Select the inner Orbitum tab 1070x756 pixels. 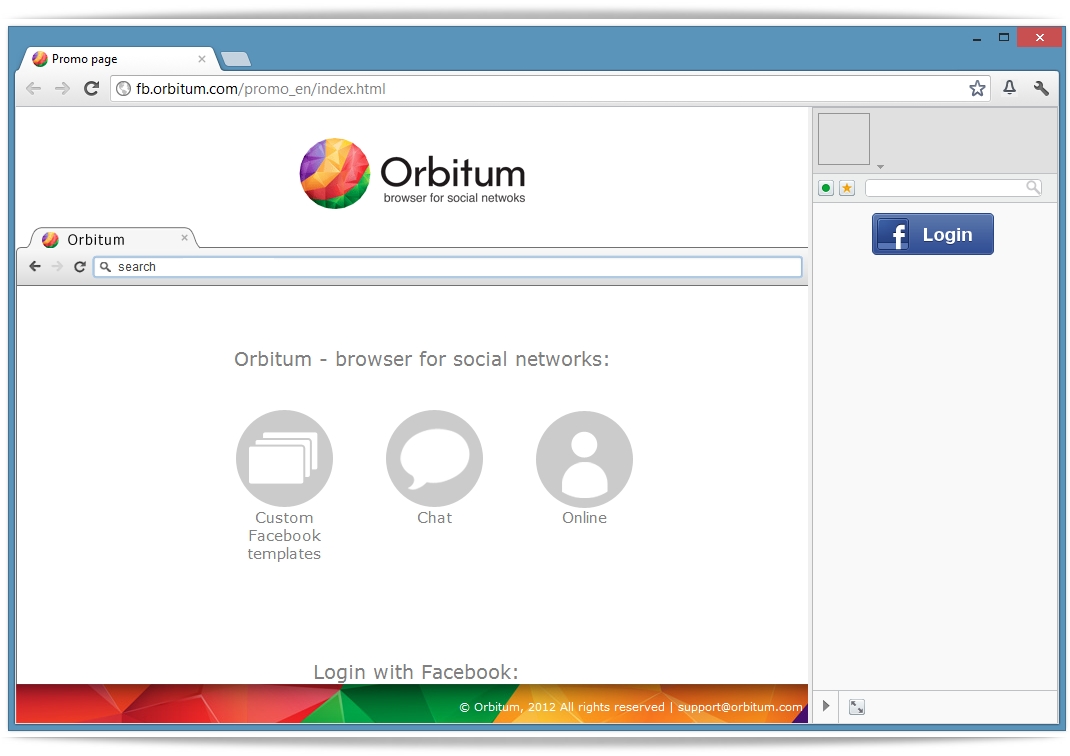point(113,239)
